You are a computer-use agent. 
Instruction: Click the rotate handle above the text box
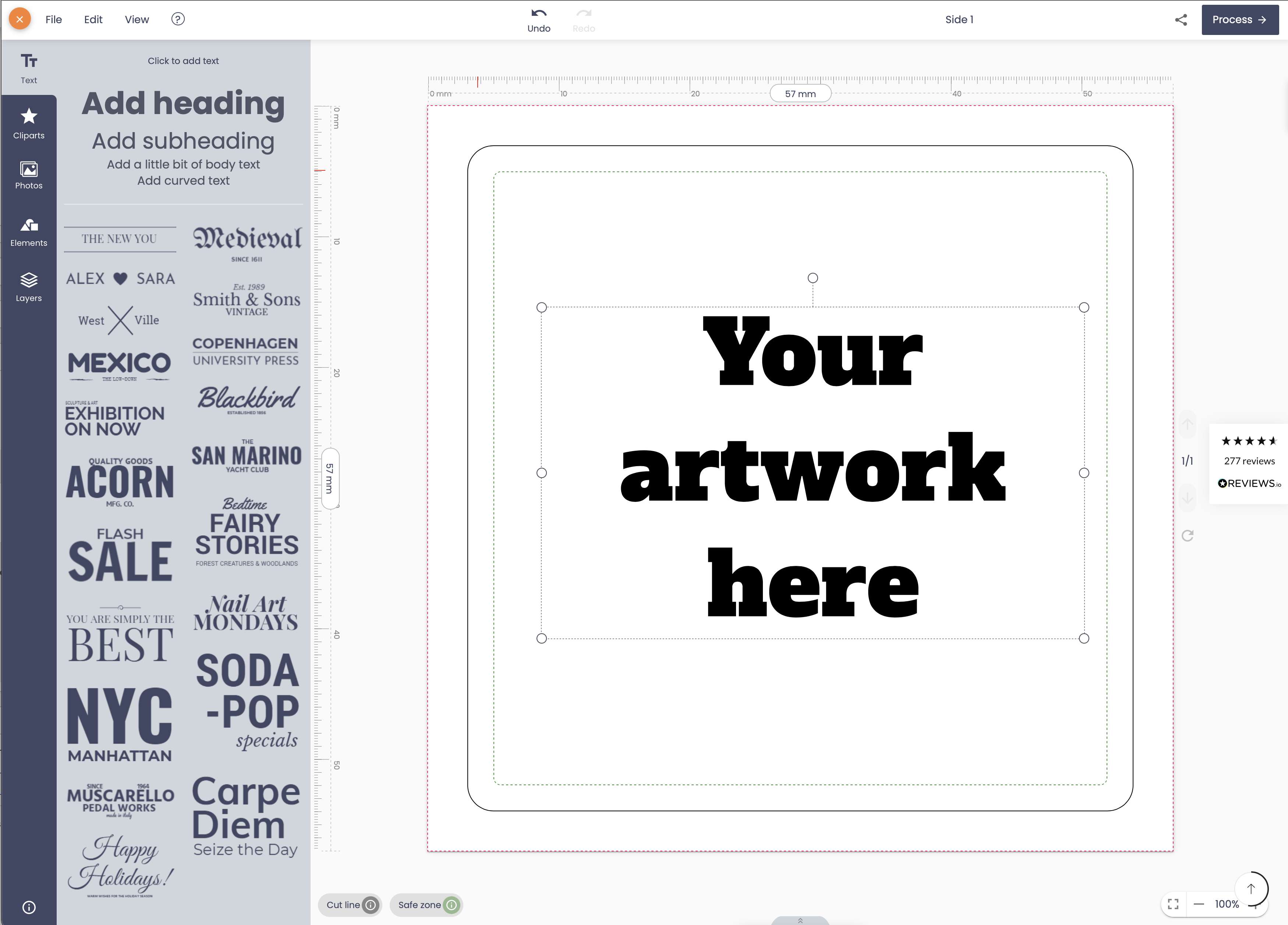(x=813, y=278)
